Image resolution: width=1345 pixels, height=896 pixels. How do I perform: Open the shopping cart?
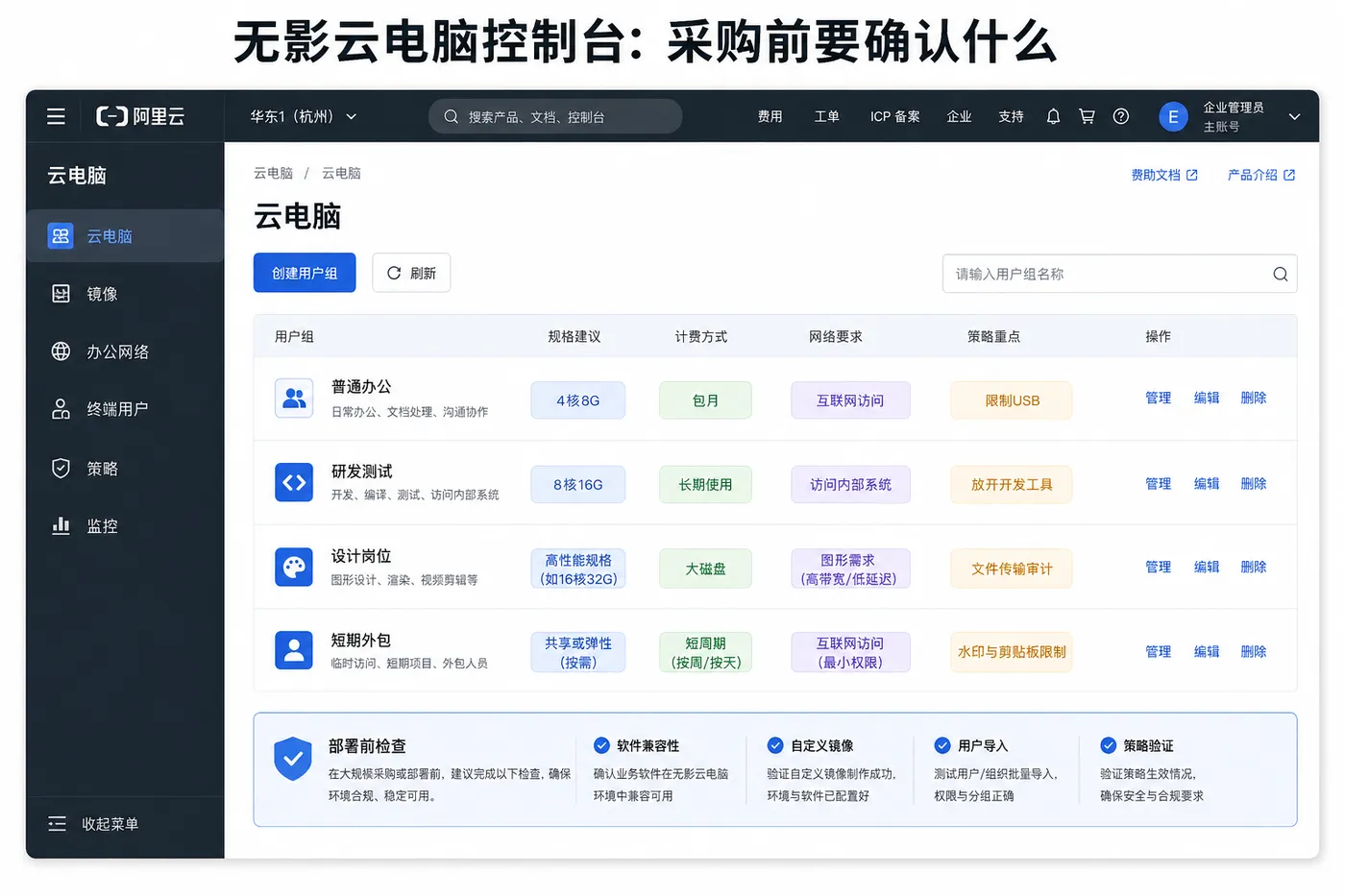pyautogui.click(x=1087, y=116)
